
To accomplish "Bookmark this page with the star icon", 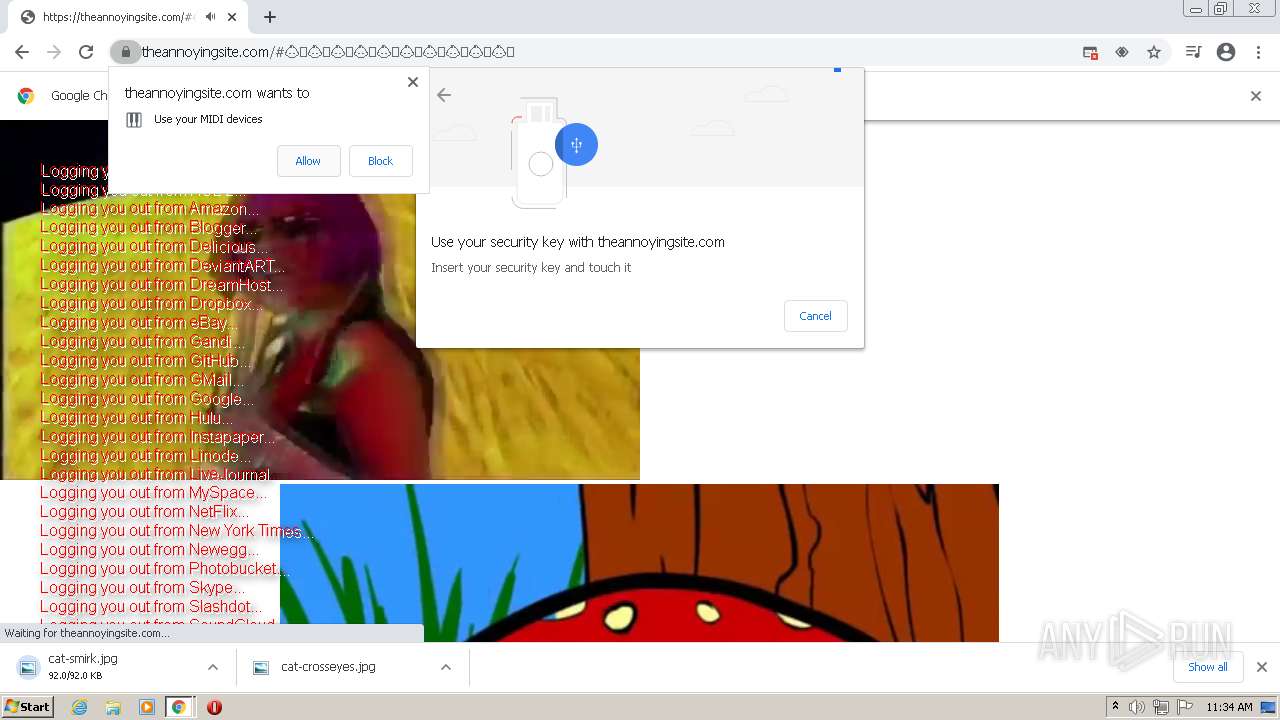I will pos(1154,52).
